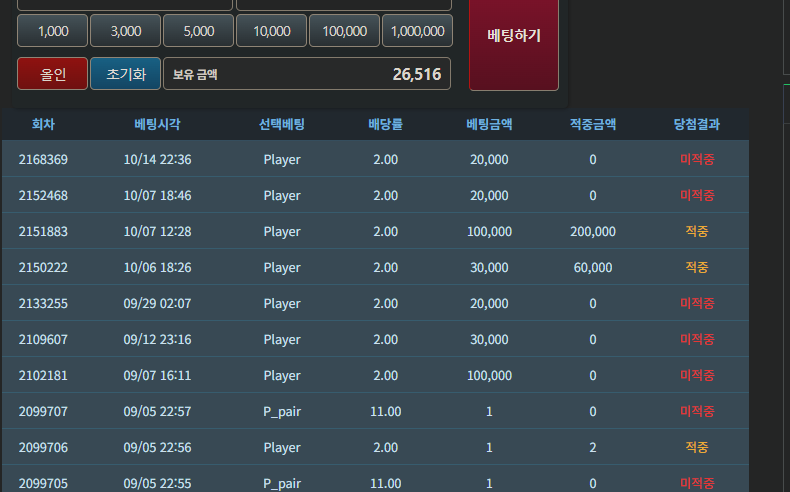Click 미적중 result in row 2133255
The image size is (790, 492).
[x=697, y=304]
